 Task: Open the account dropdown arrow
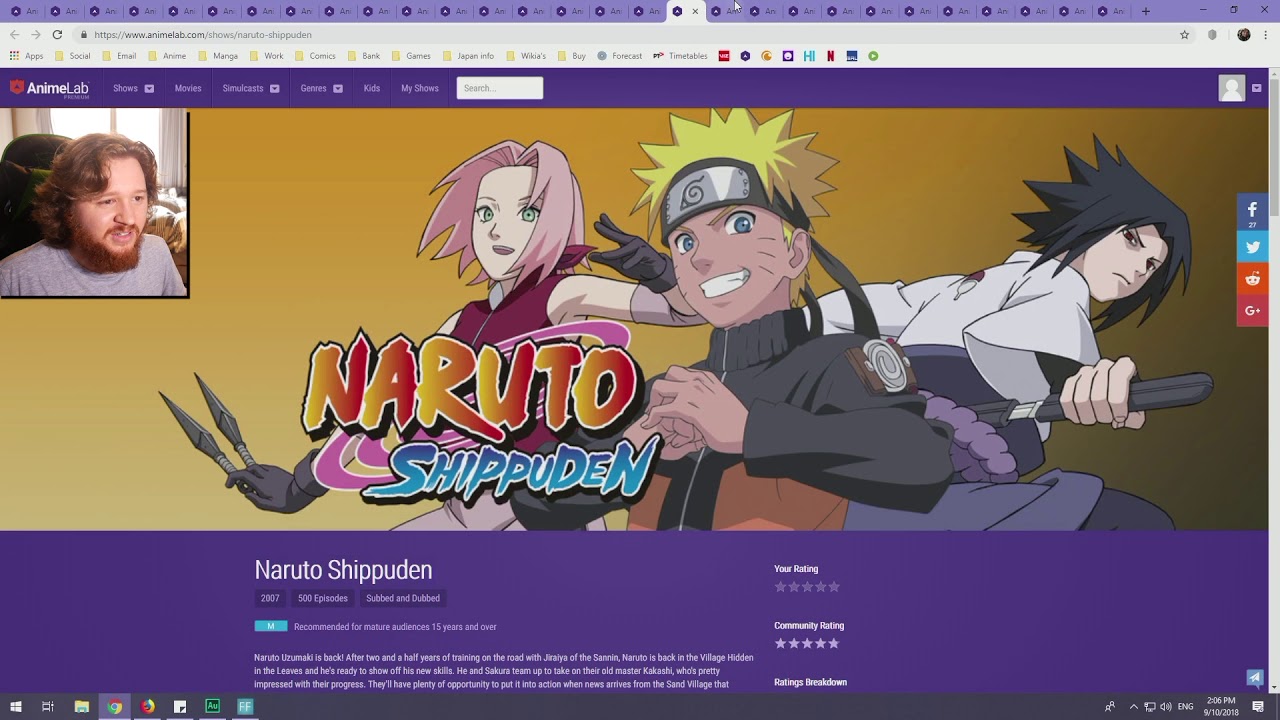1256,88
